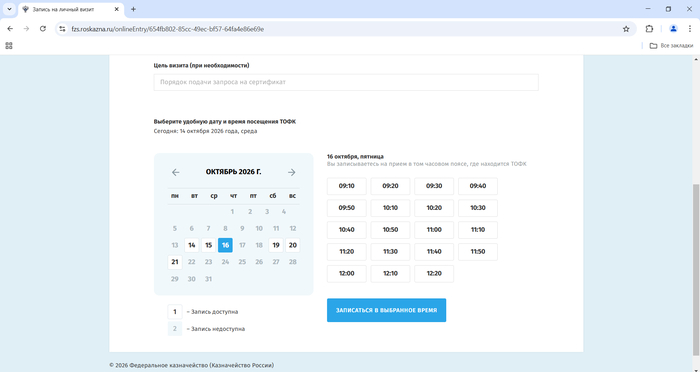Open browser extensions menu
This screenshot has width=700, height=372.
click(x=649, y=29)
